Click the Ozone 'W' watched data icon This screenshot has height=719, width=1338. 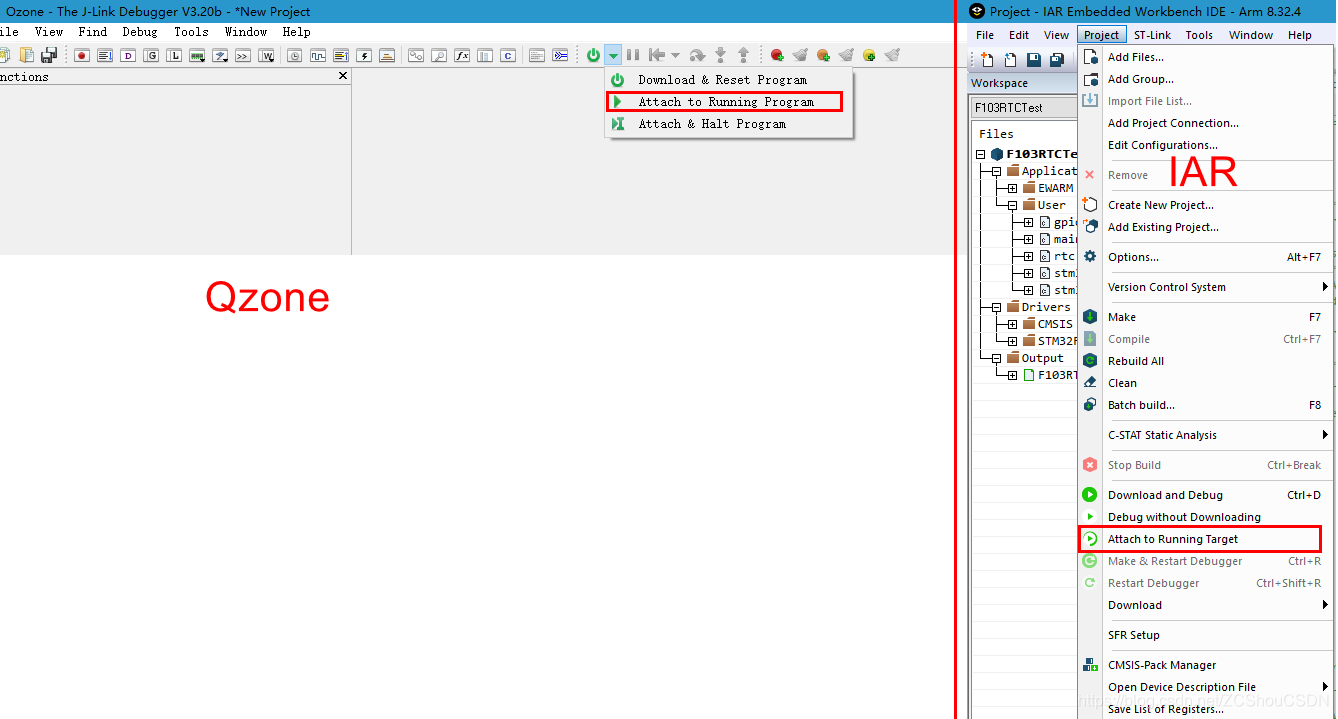click(267, 55)
